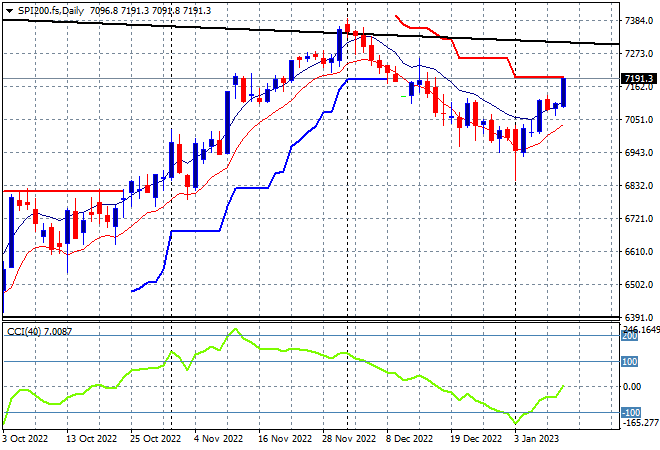Click the CCI 200 level label
Viewport: 660px width, 450px height.
[629, 336]
